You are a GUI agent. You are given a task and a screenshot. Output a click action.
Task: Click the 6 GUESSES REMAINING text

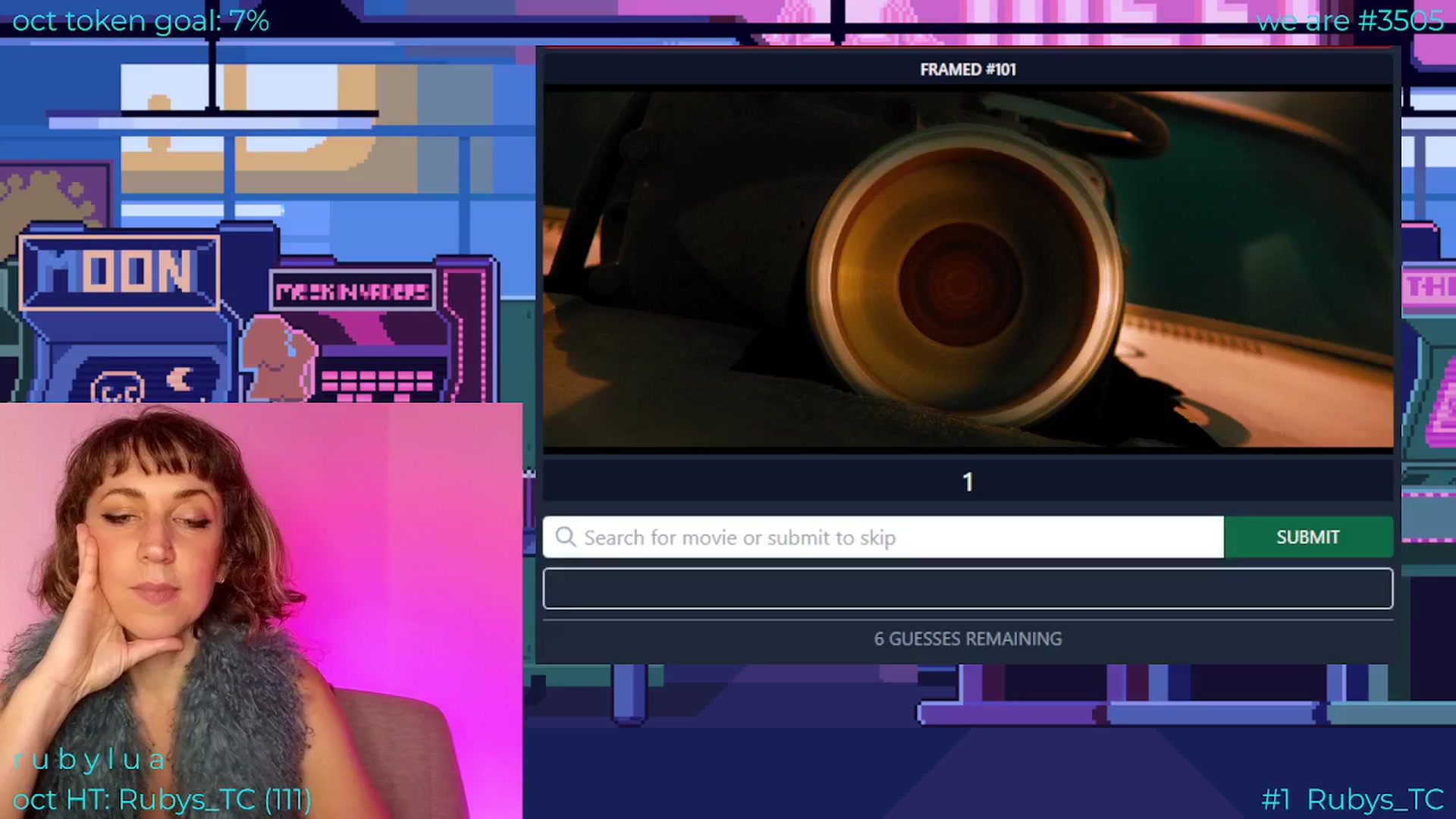[968, 639]
